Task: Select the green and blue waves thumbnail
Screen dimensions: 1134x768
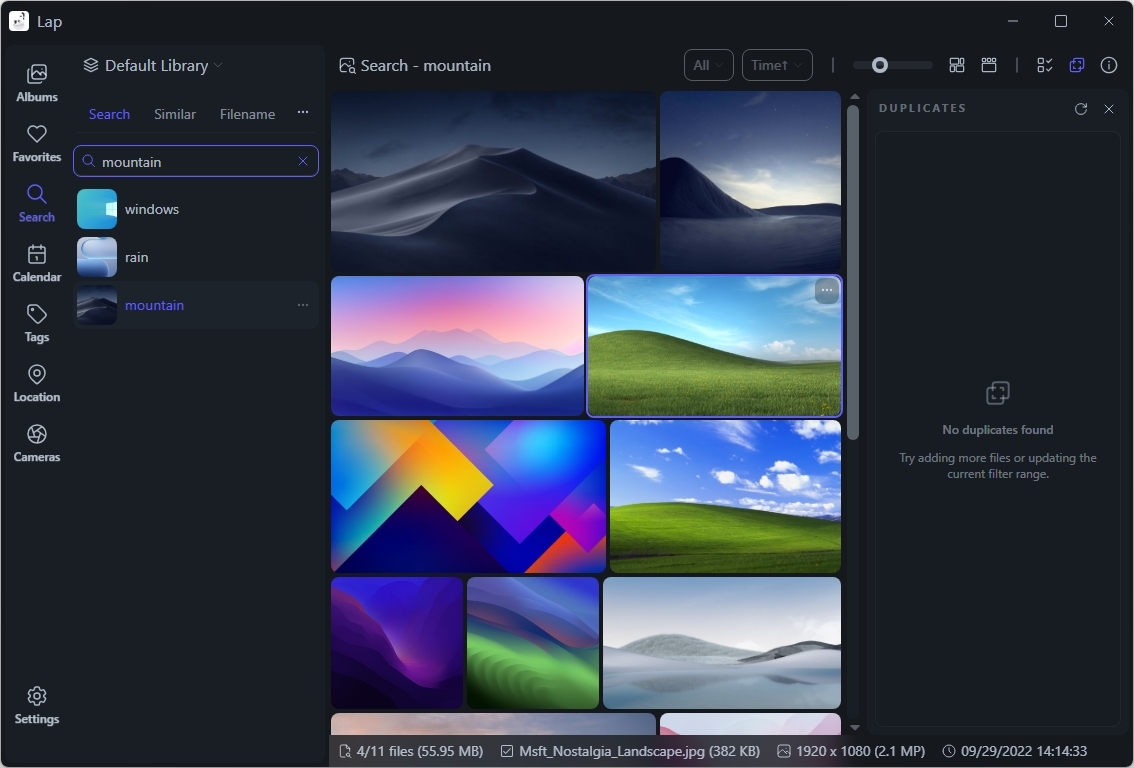Action: (x=533, y=643)
